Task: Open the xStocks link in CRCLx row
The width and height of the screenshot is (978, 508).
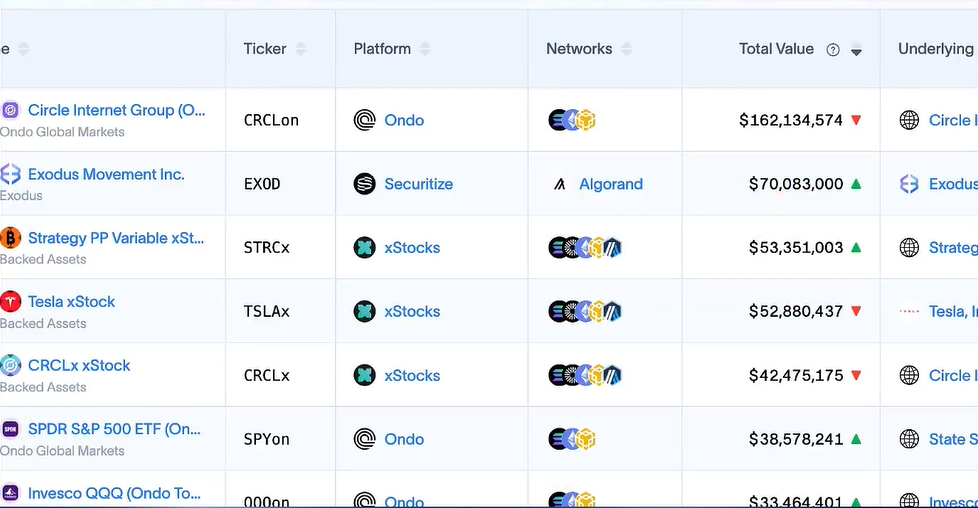Action: coord(412,375)
